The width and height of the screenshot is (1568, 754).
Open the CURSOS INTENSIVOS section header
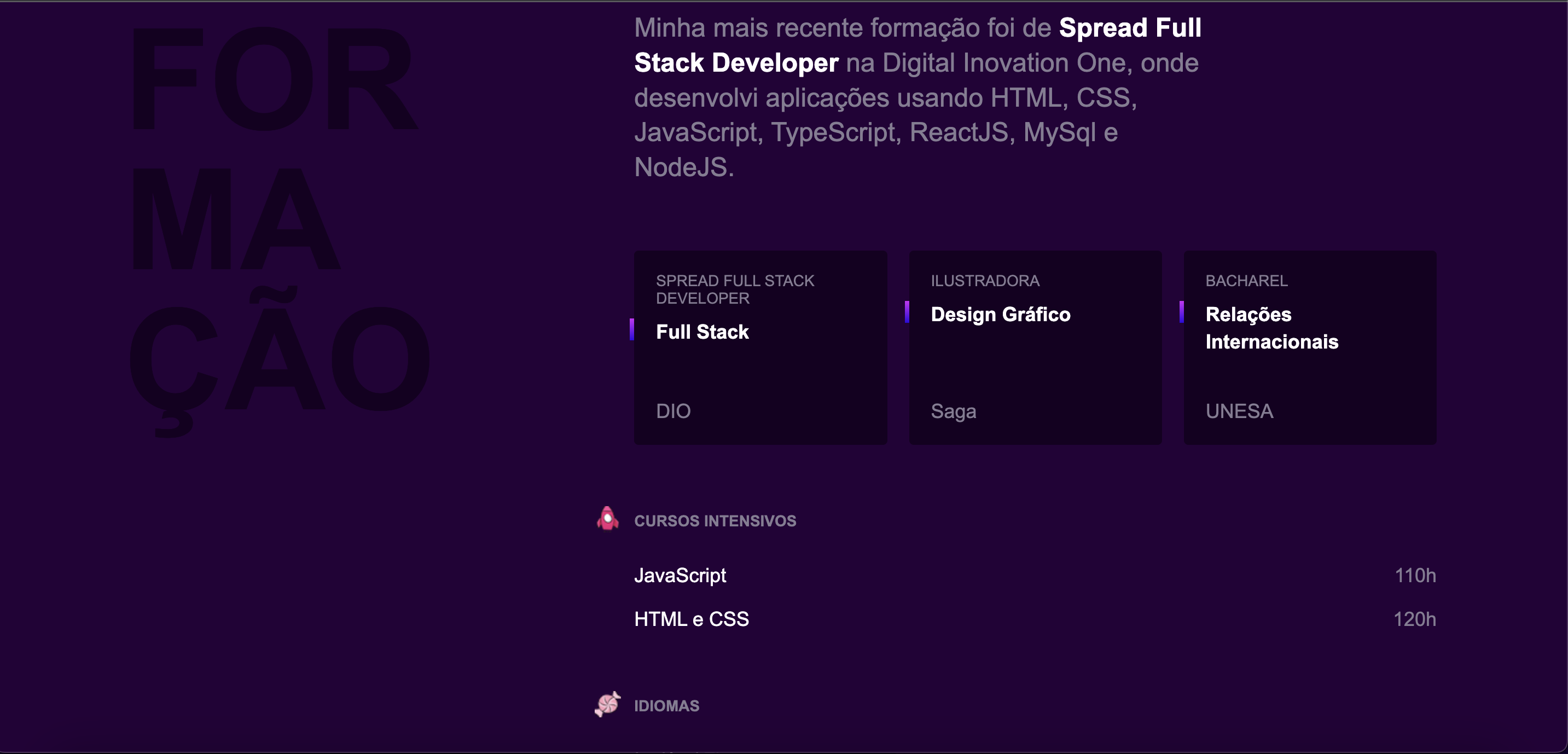point(715,520)
